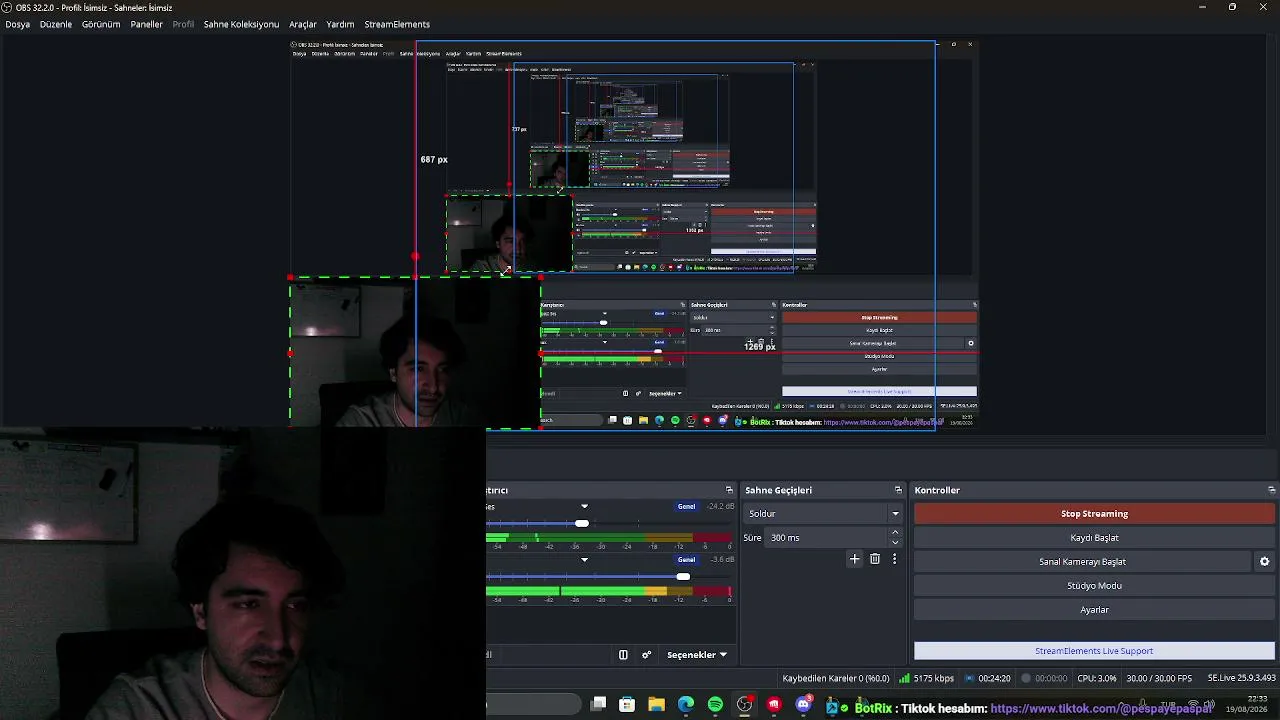Start recording with Kaydı Başlat
The width and height of the screenshot is (1280, 720).
click(1094, 538)
